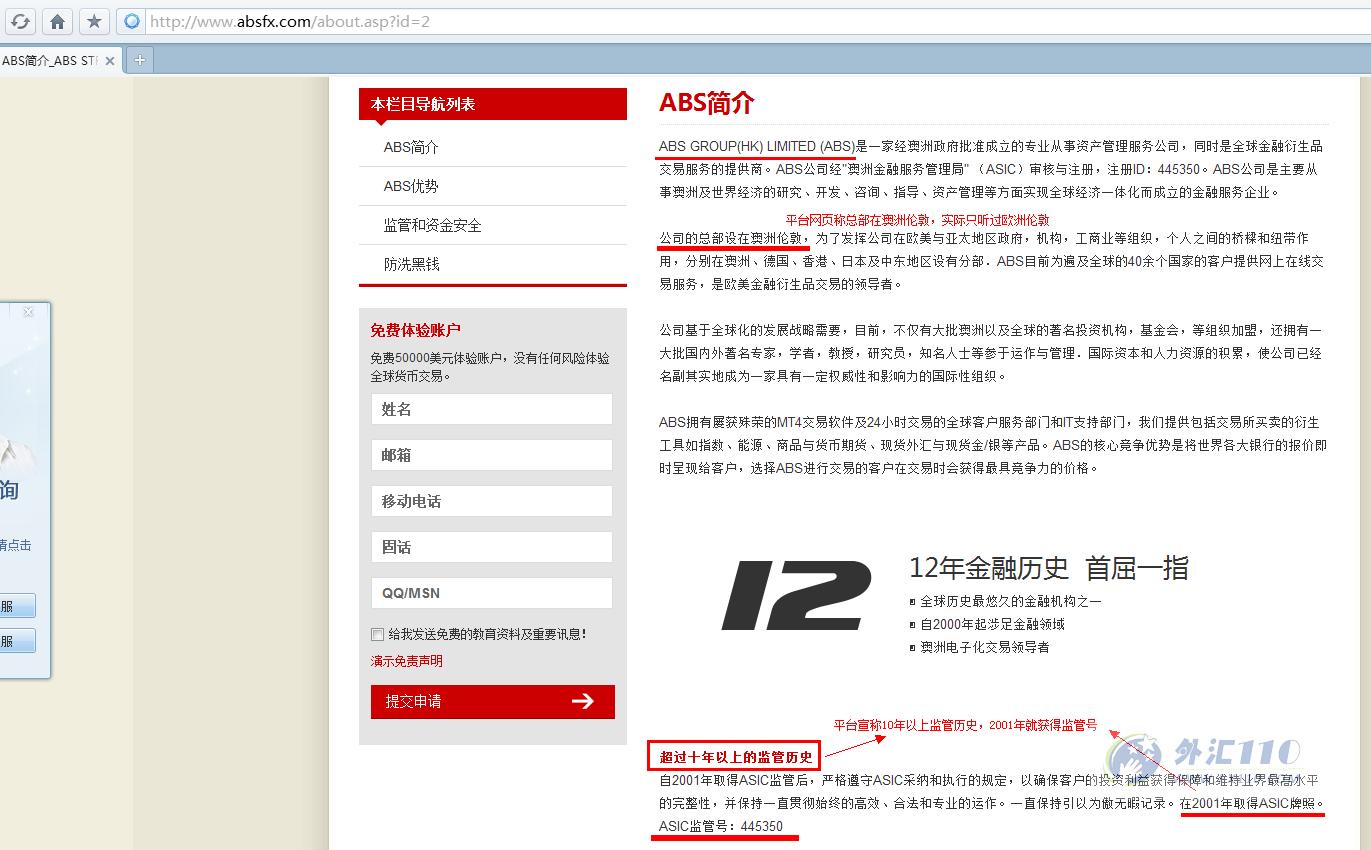Click the 澳洲电子化交易领导者 bullet

(985, 647)
